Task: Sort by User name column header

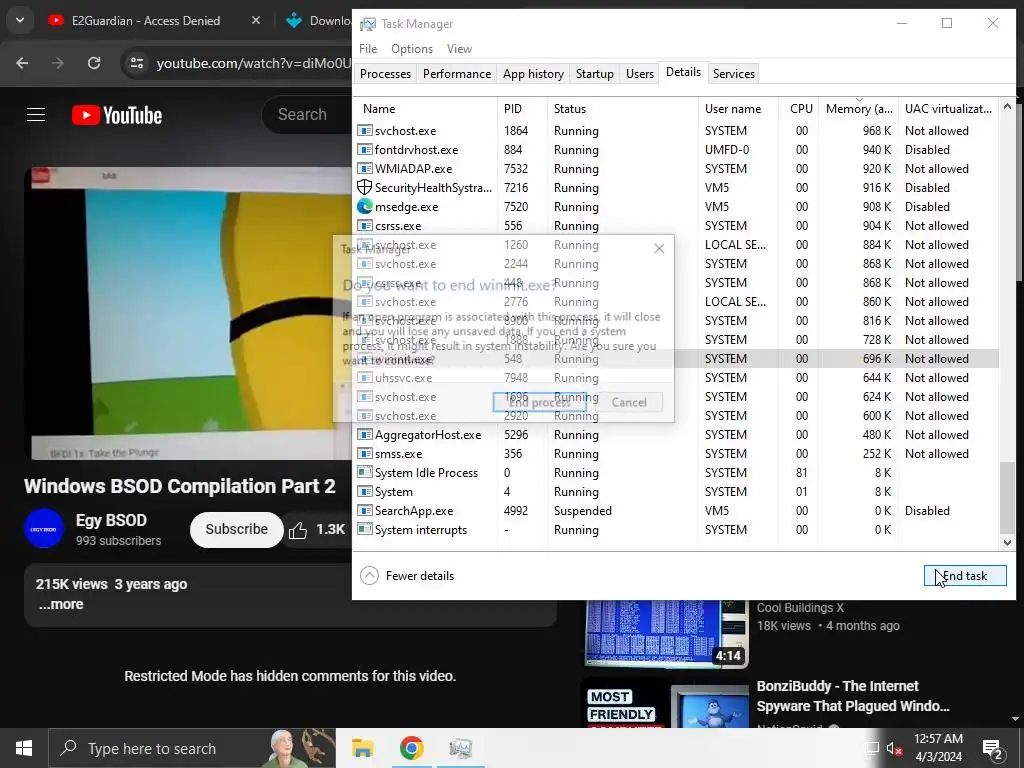Action: click(x=739, y=108)
